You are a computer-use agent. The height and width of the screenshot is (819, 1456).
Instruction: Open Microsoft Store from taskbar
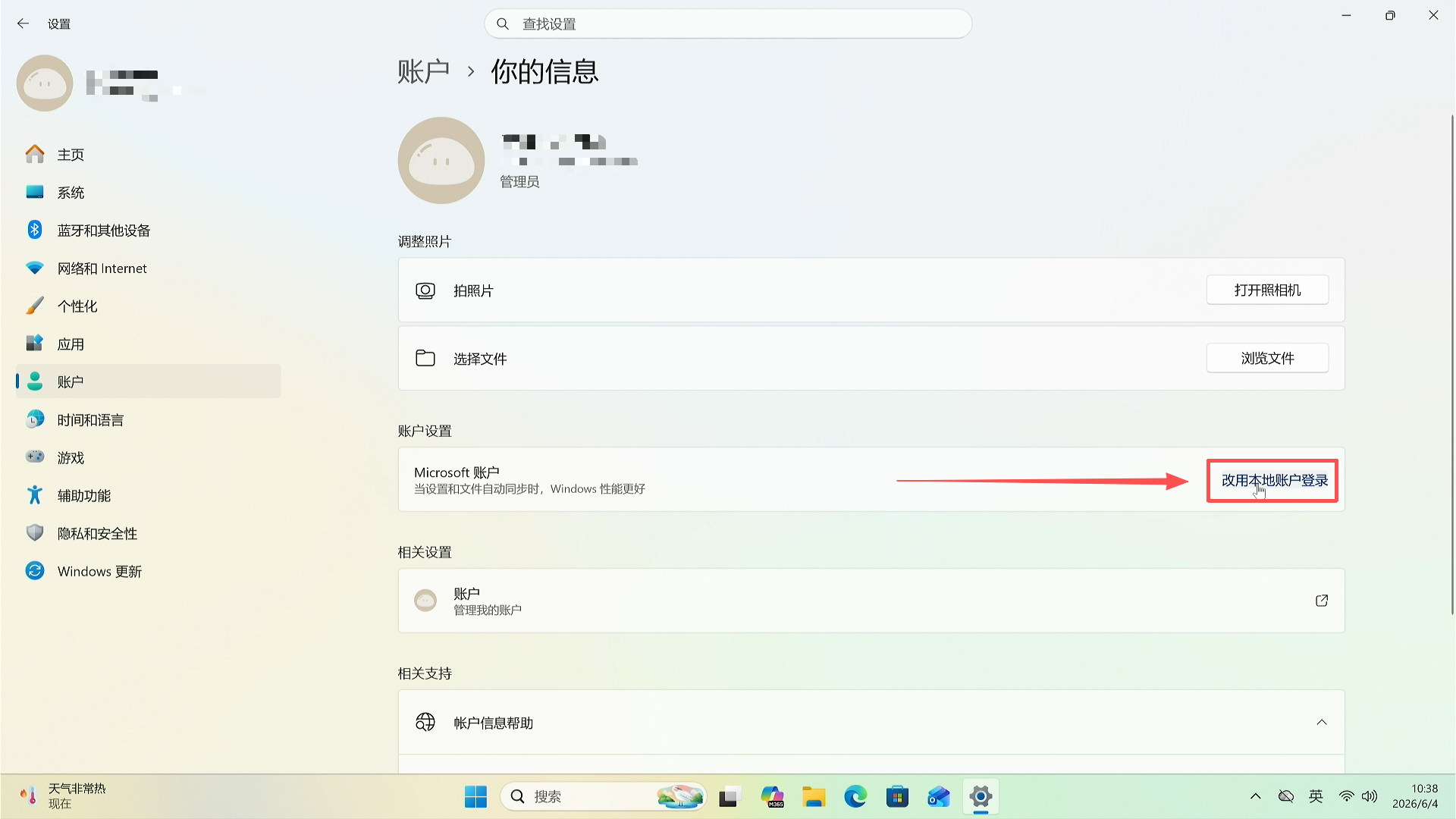tap(897, 796)
